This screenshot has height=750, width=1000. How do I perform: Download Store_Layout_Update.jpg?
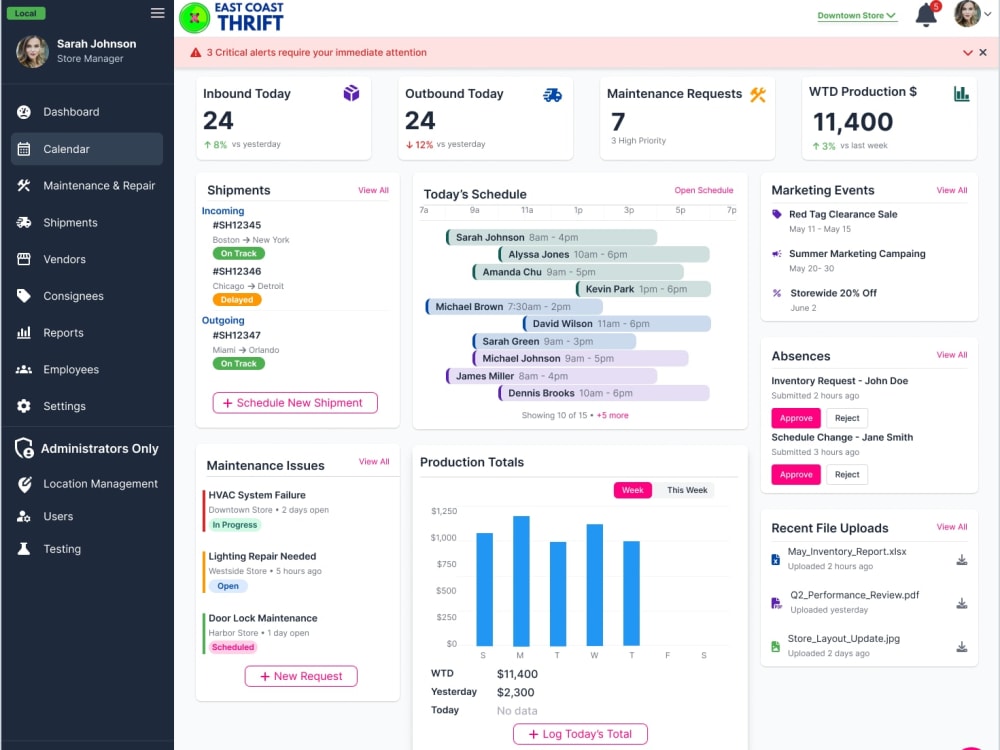click(962, 647)
